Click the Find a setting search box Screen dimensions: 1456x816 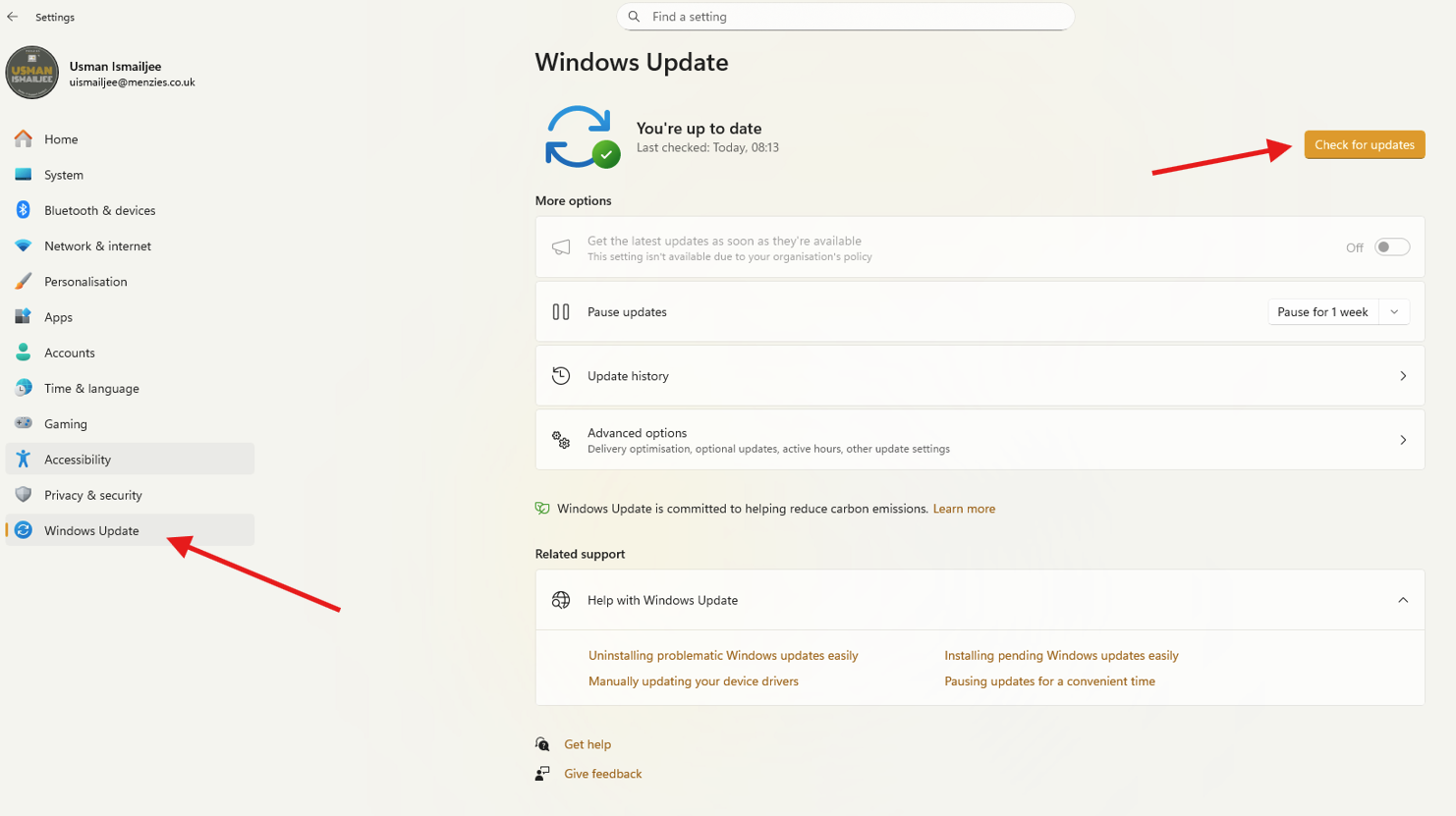845,17
